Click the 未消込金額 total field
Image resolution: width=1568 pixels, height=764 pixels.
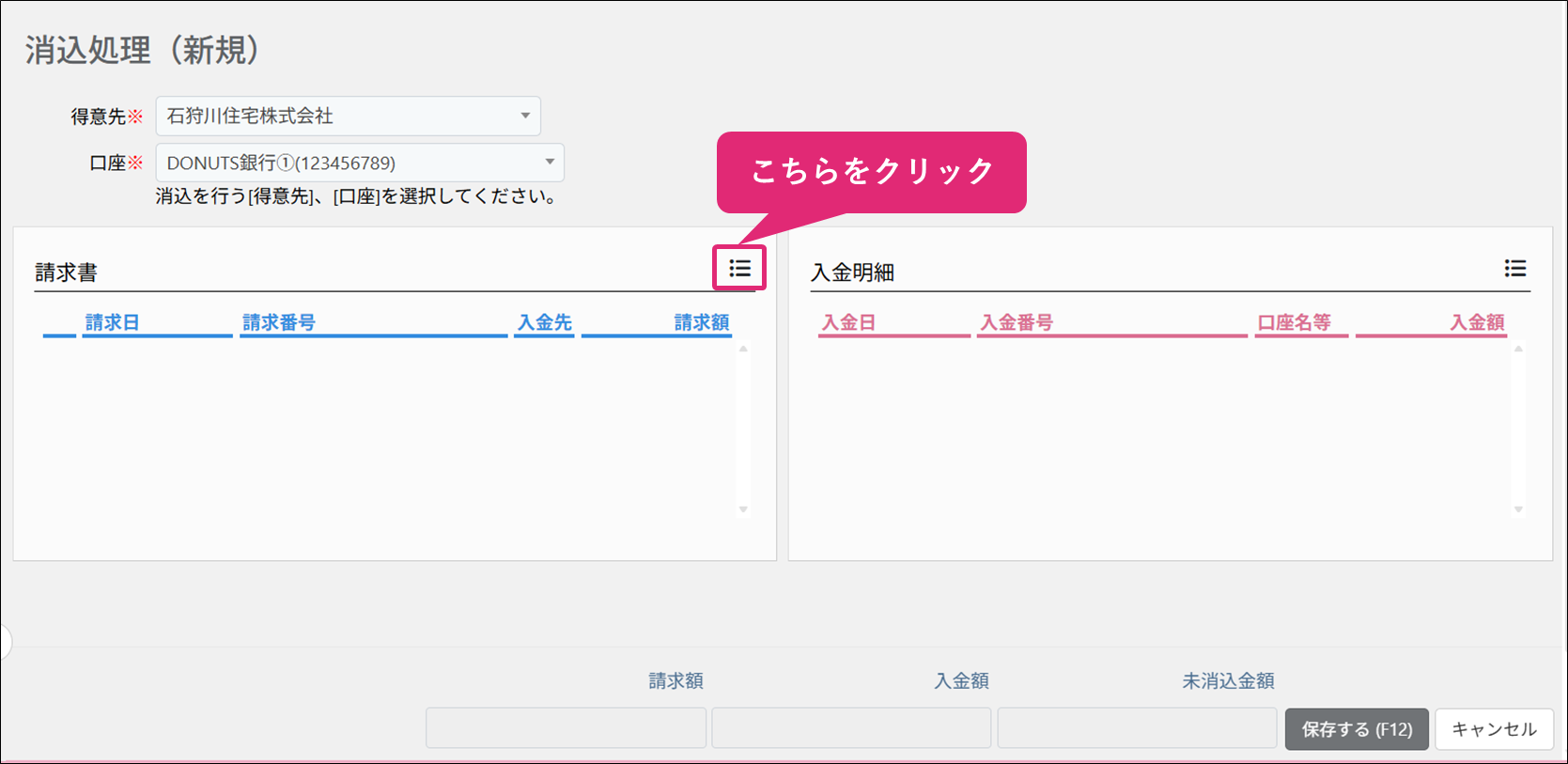pos(1137,728)
